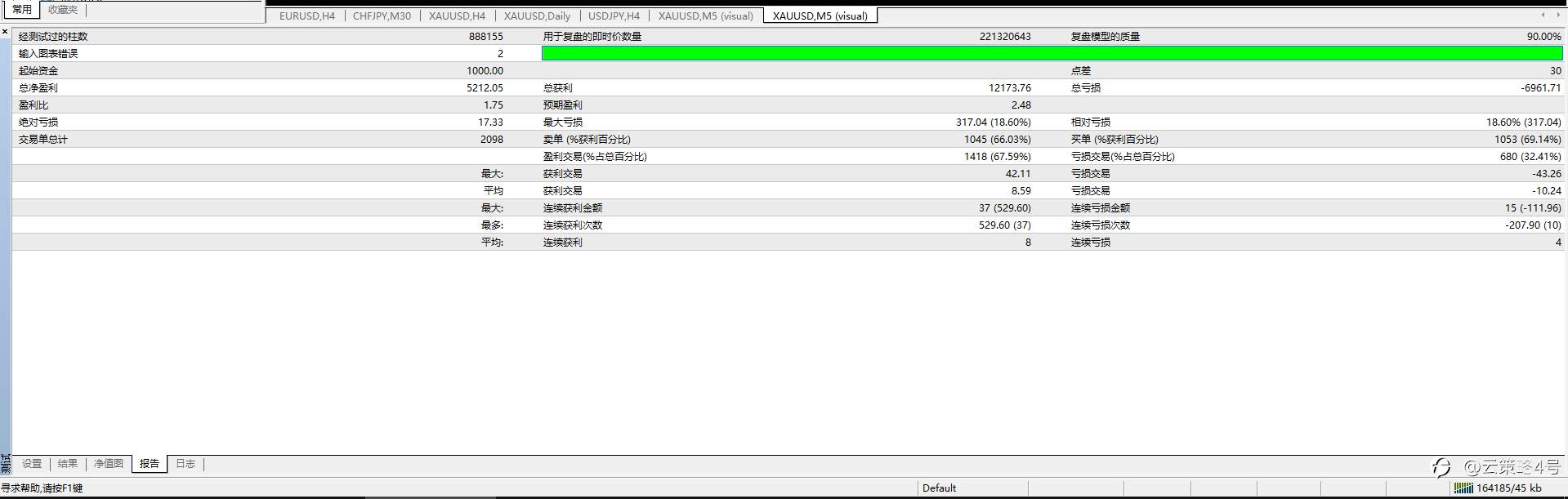Switch to the USDJPY,H4 chart tab
The image size is (1568, 499).
tap(614, 16)
